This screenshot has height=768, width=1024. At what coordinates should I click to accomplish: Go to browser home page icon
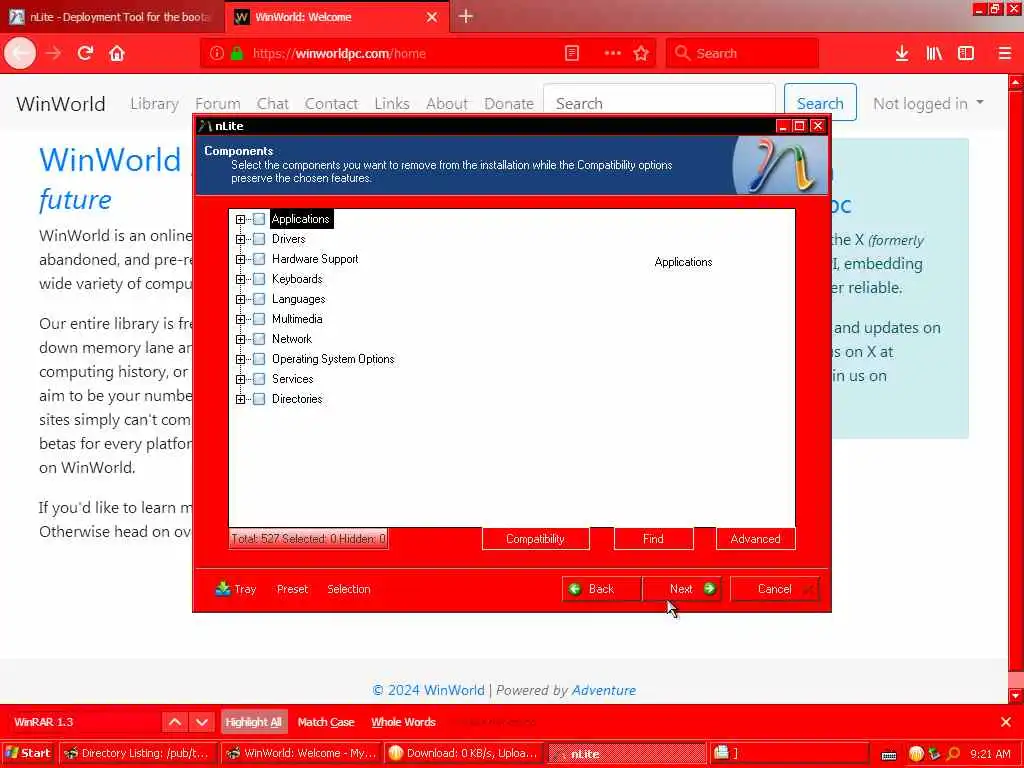[117, 53]
